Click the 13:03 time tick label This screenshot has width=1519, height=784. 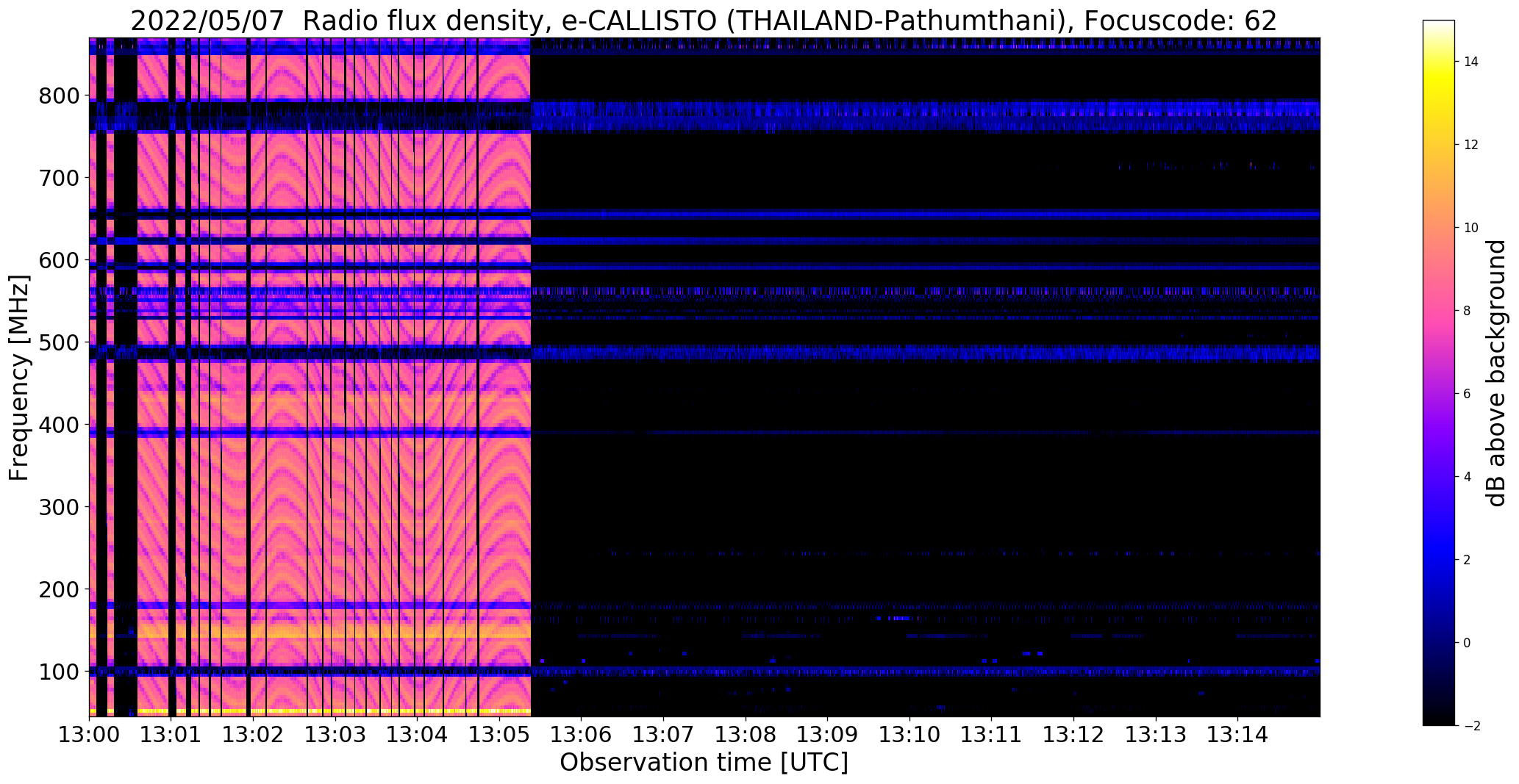pyautogui.click(x=335, y=734)
